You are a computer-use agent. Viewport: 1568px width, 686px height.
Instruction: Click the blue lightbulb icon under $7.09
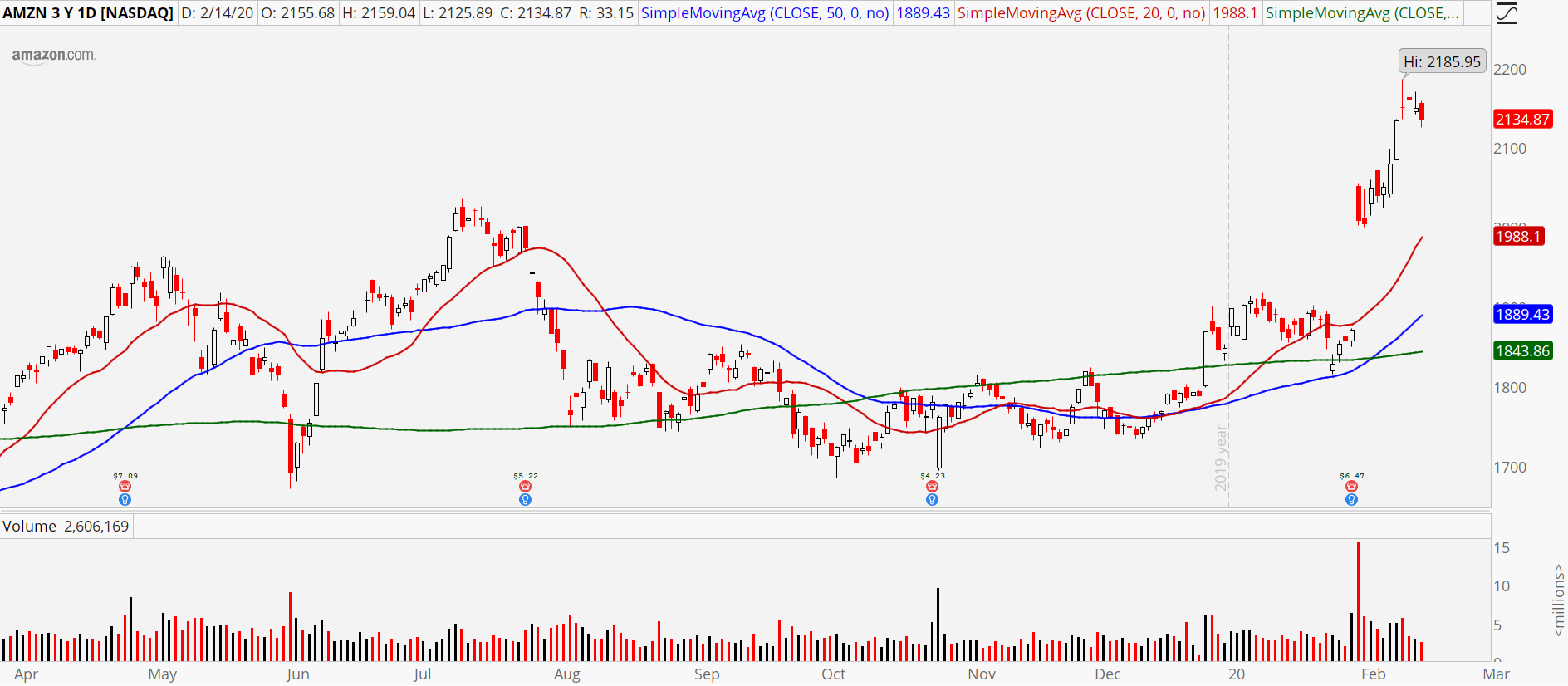pyautogui.click(x=125, y=500)
